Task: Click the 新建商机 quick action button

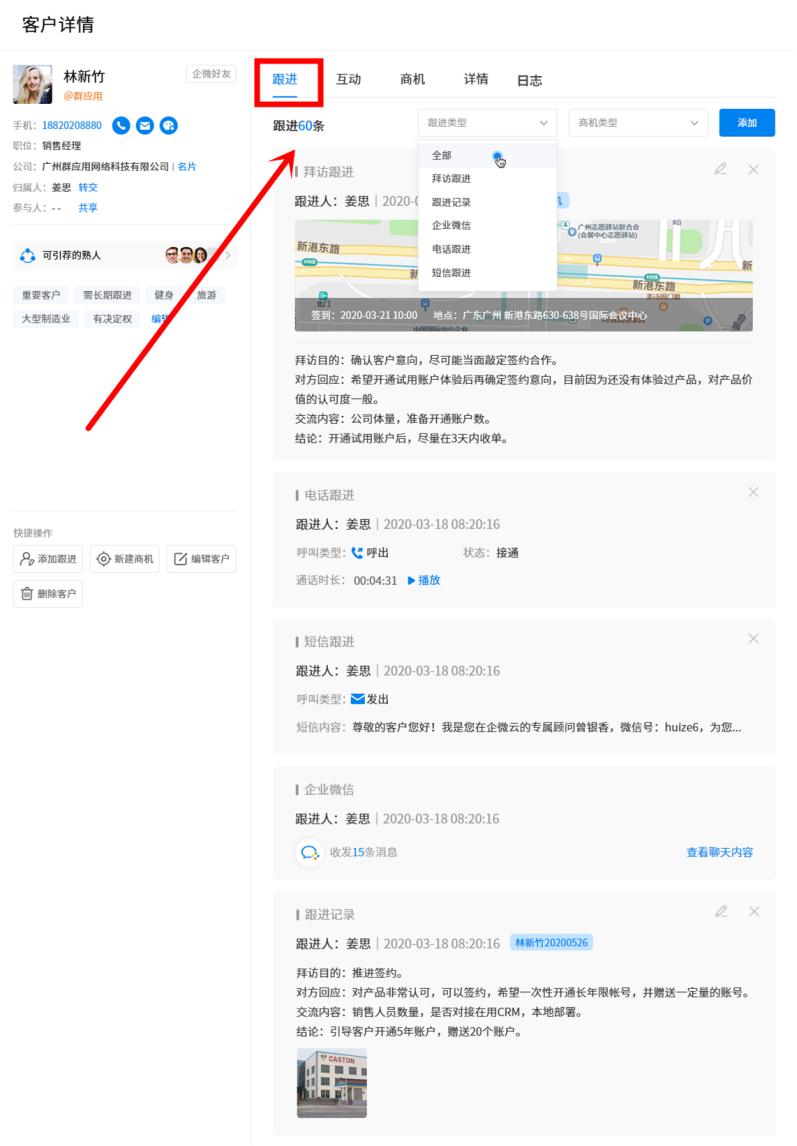Action: coord(125,559)
